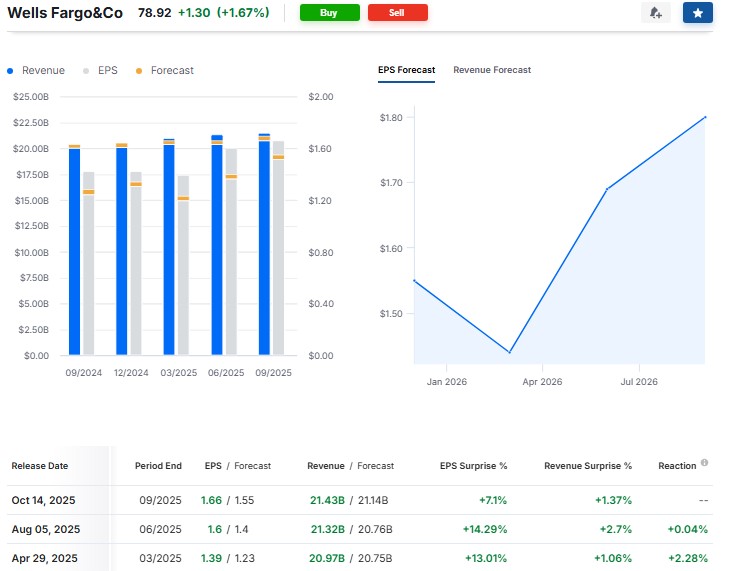Click the 09/2025 gray EPS bar
The width and height of the screenshot is (738, 571).
279,248
